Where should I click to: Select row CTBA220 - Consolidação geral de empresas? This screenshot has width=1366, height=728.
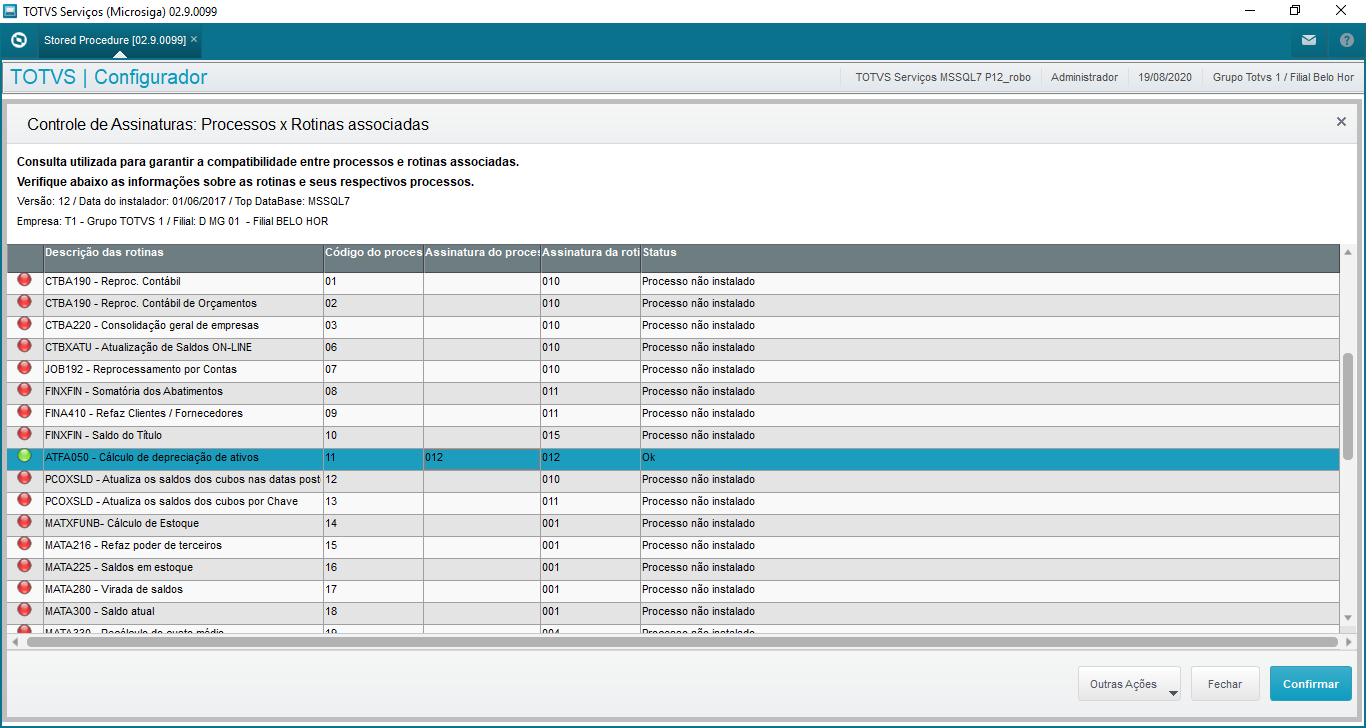(x=673, y=326)
